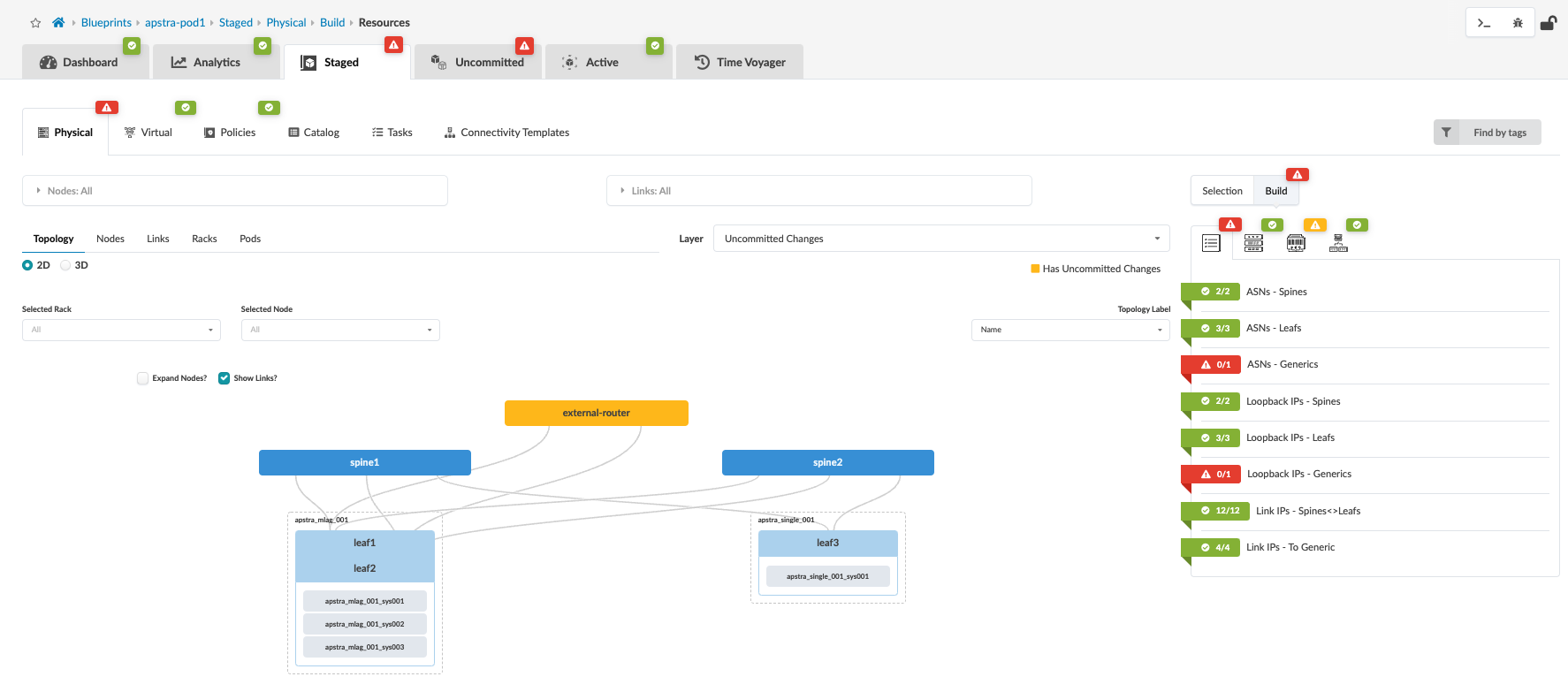The height and width of the screenshot is (692, 1568).
Task: Switch to the Links view tab
Action: coord(158,239)
